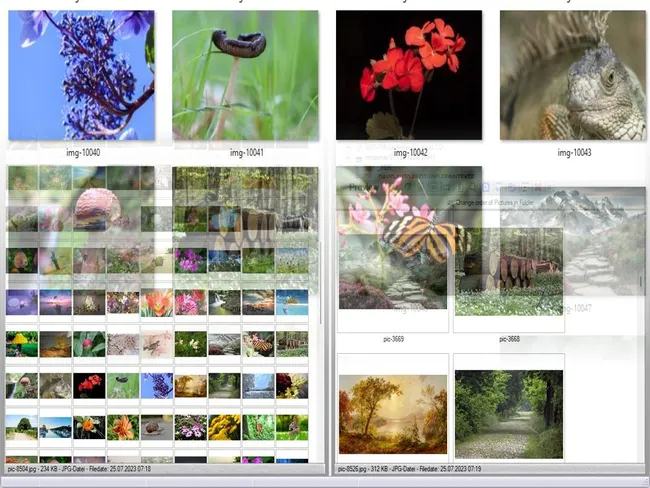Select the large autumn tree painting in right panel

pyautogui.click(x=393, y=414)
